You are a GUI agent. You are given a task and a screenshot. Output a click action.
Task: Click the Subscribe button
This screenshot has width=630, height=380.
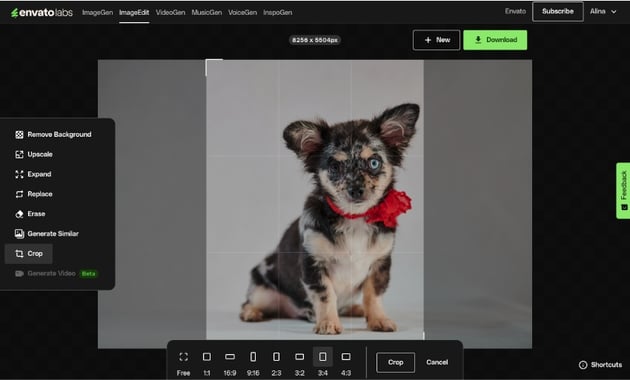click(x=558, y=11)
